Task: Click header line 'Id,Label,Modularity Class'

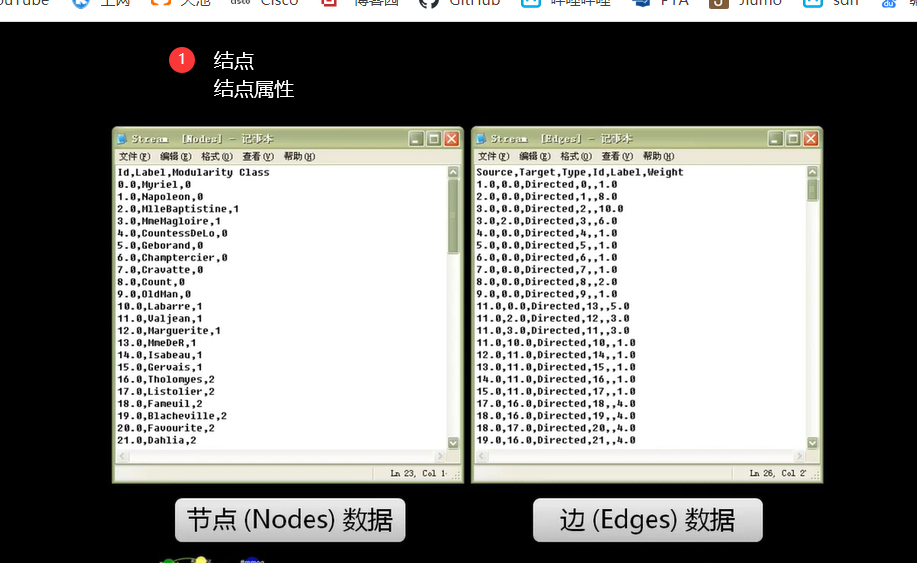Action: 193,172
